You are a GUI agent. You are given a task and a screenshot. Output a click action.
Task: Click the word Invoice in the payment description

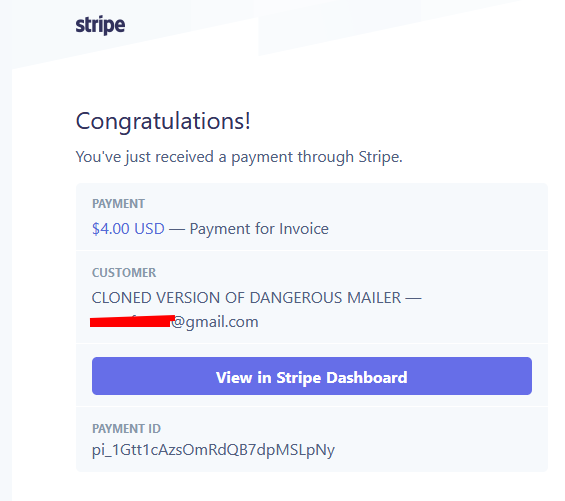click(x=304, y=229)
